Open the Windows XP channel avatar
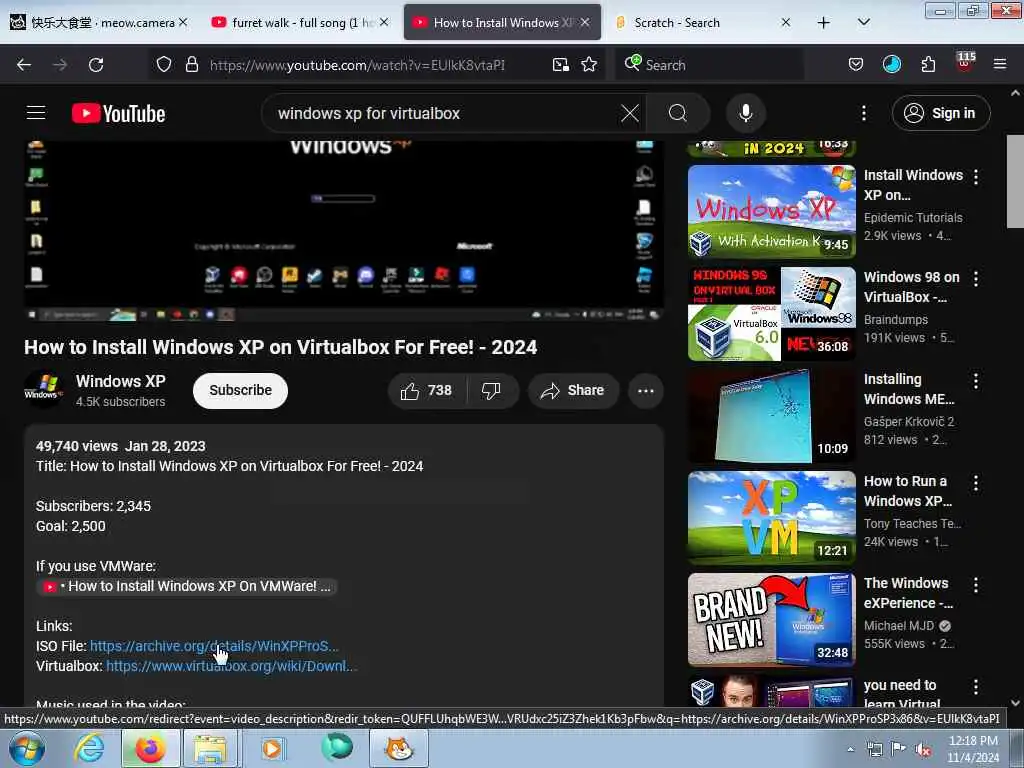Screen dimensions: 1024x768 44,390
